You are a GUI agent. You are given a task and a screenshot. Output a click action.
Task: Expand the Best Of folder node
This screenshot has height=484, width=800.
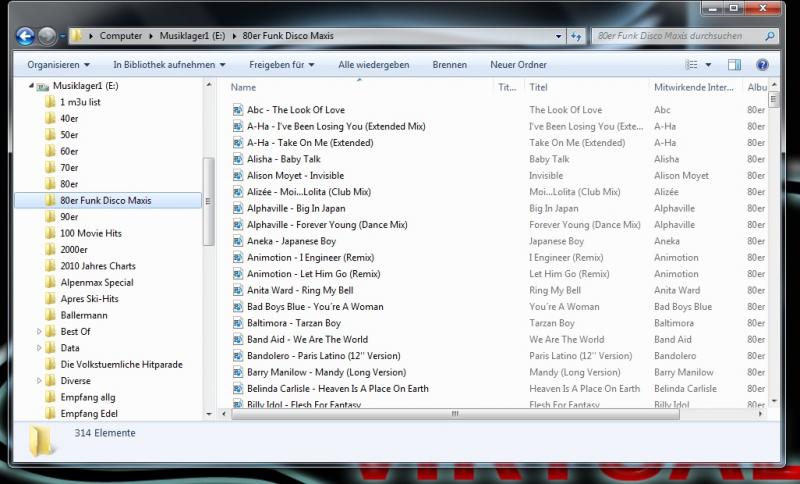[39, 332]
